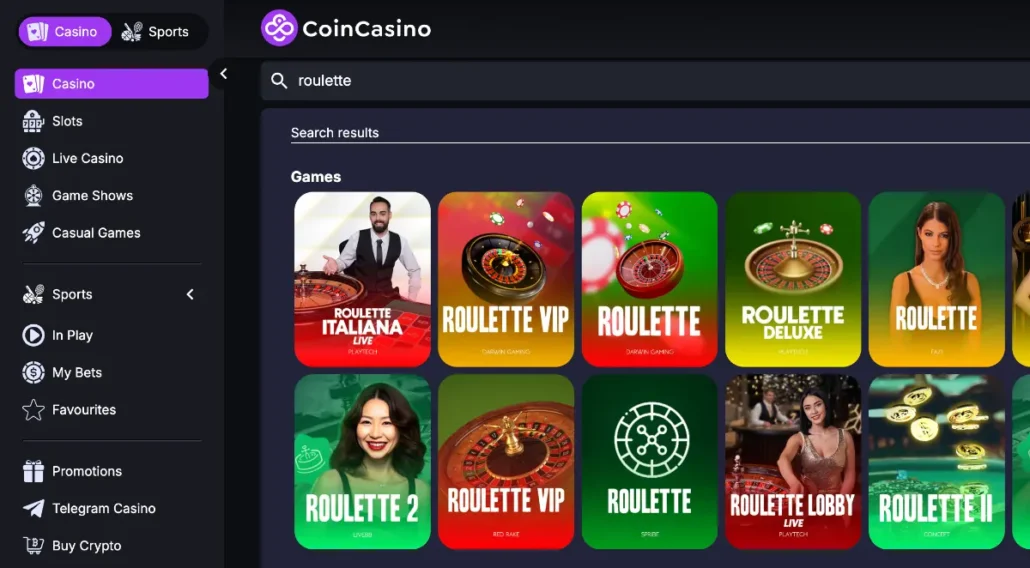Open the highlighted Casino sidebar menu item
Screen dimensions: 1030x568
(112, 83)
